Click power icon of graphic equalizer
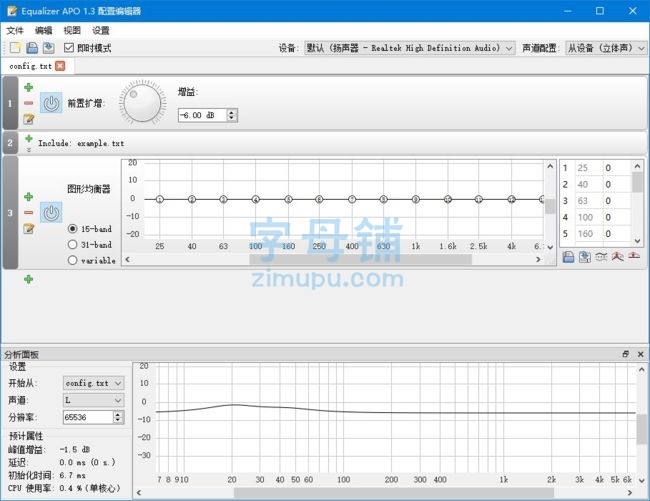 (51, 212)
